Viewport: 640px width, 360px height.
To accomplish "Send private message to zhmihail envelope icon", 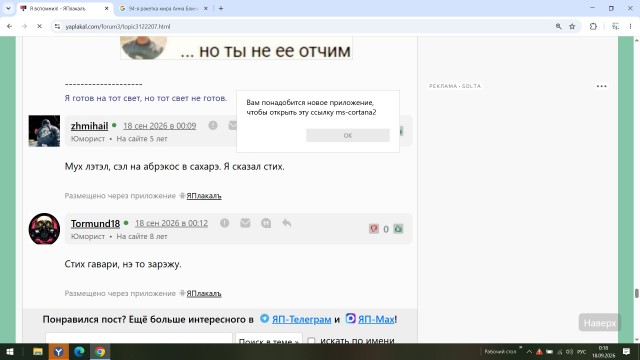I will click(233, 125).
